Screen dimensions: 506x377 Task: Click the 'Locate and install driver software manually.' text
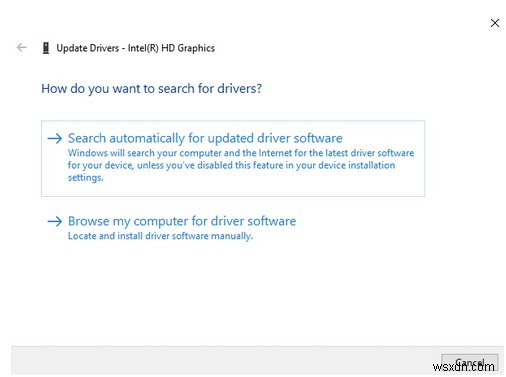click(160, 236)
